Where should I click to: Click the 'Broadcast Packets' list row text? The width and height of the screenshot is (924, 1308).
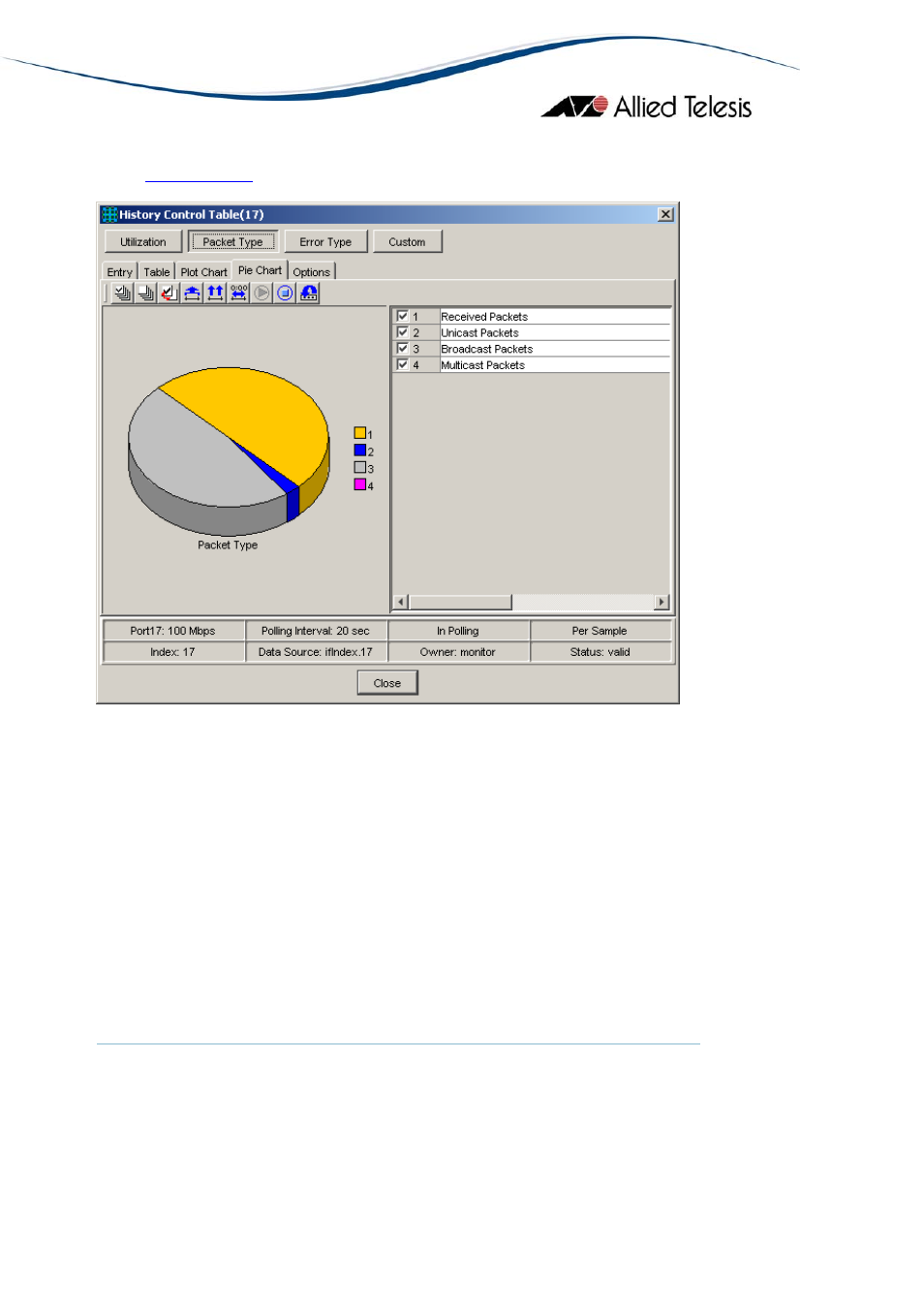tap(486, 349)
